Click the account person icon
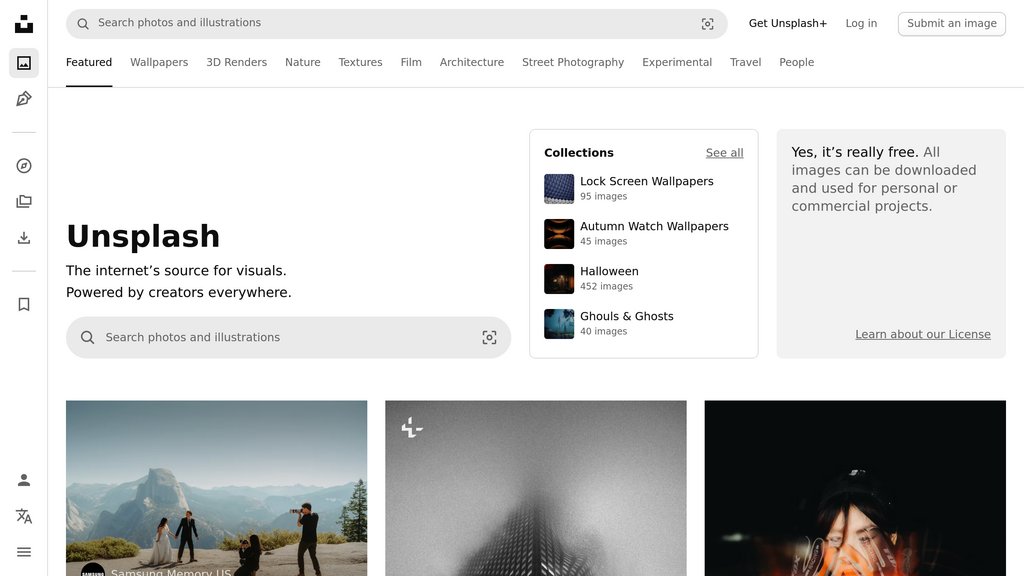This screenshot has height=576, width=1024. pos(23,479)
